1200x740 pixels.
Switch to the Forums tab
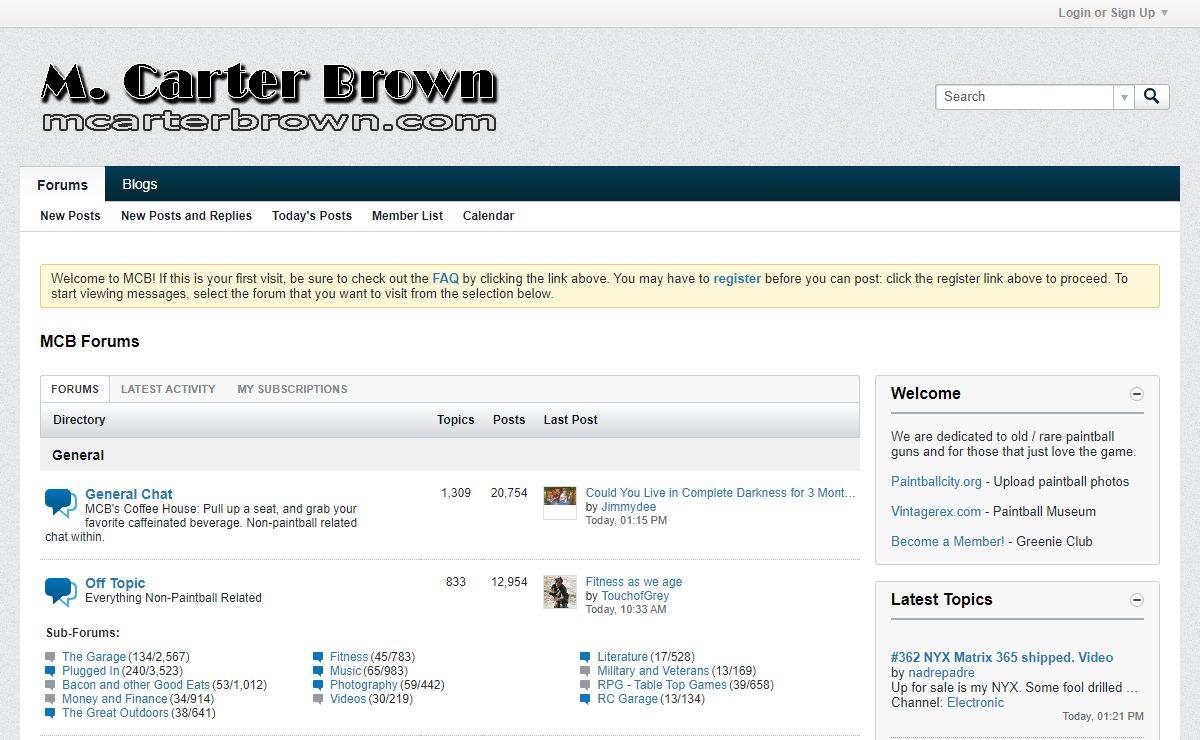click(x=63, y=184)
